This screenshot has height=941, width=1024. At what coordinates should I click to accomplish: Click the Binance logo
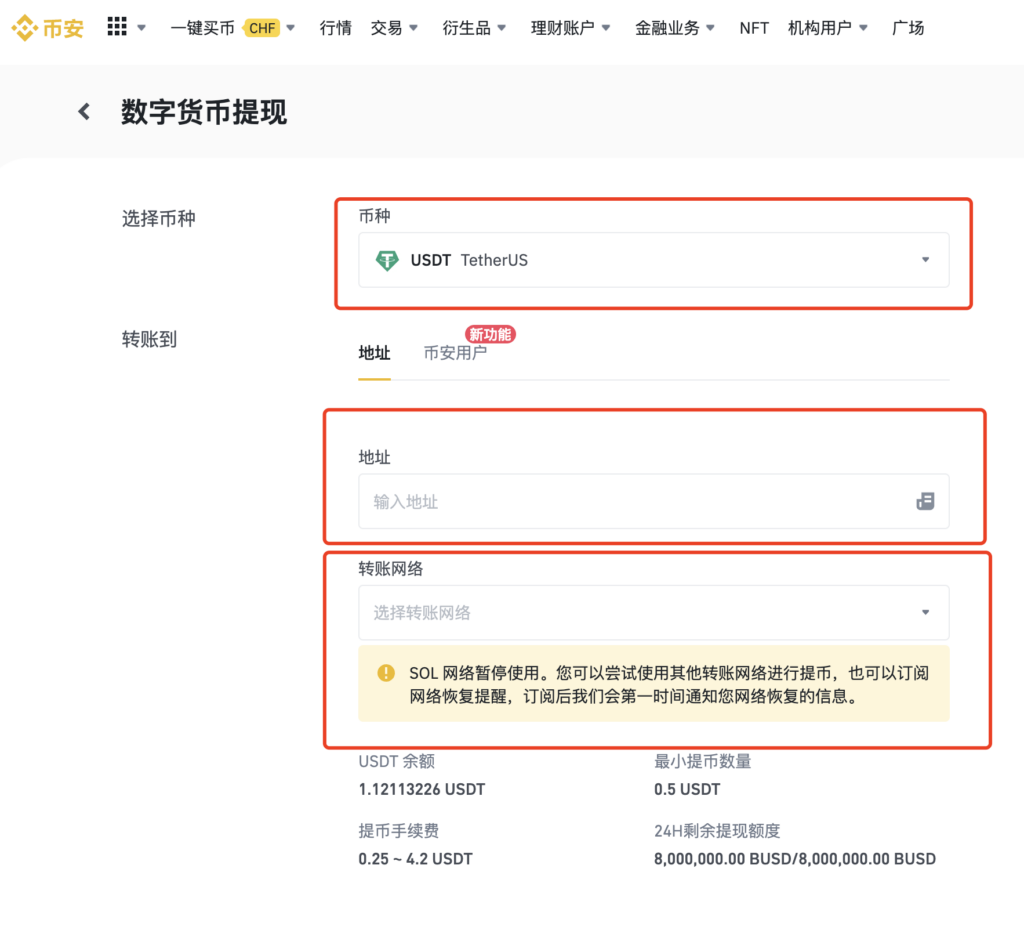coord(48,28)
